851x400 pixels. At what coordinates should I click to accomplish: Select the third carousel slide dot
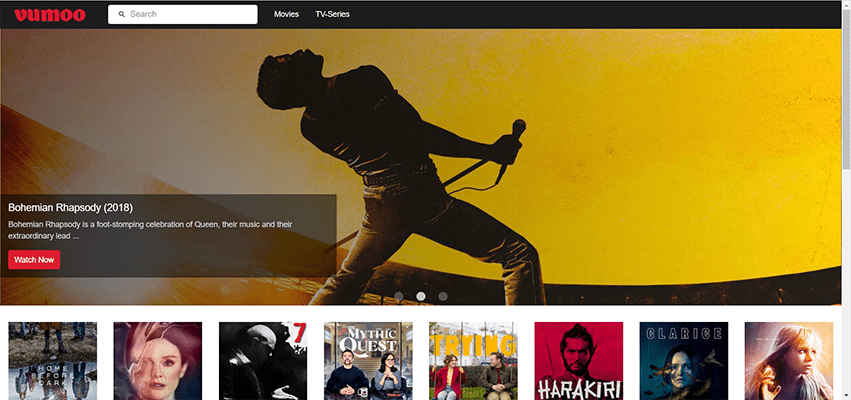tap(443, 296)
